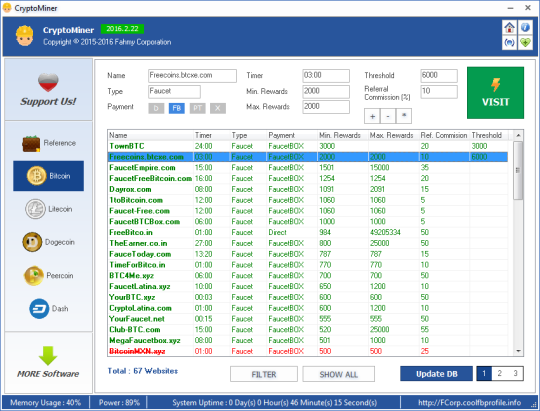Click the Name input field

click(192, 76)
